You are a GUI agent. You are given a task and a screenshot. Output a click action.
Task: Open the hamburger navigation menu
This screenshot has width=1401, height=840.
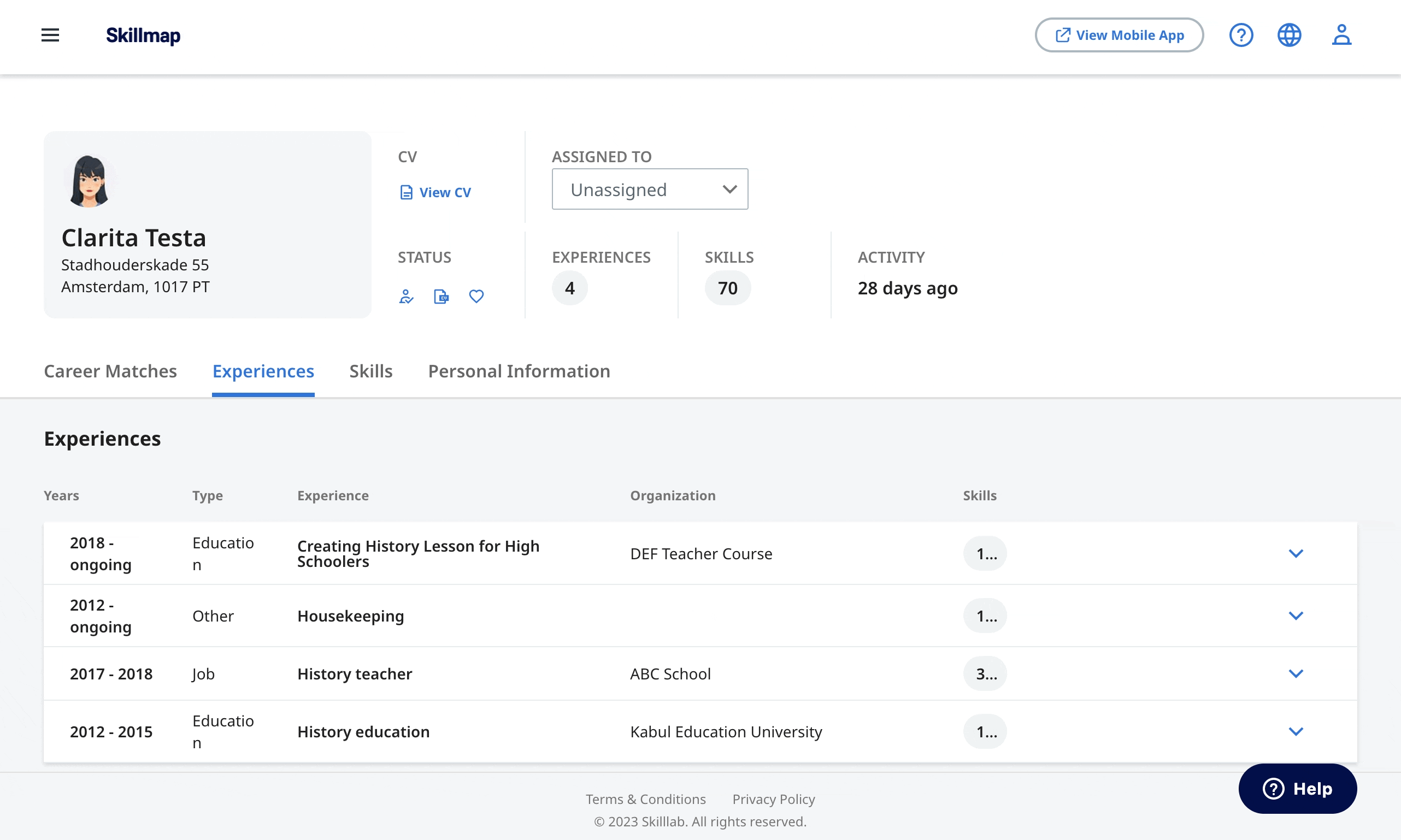coord(50,35)
